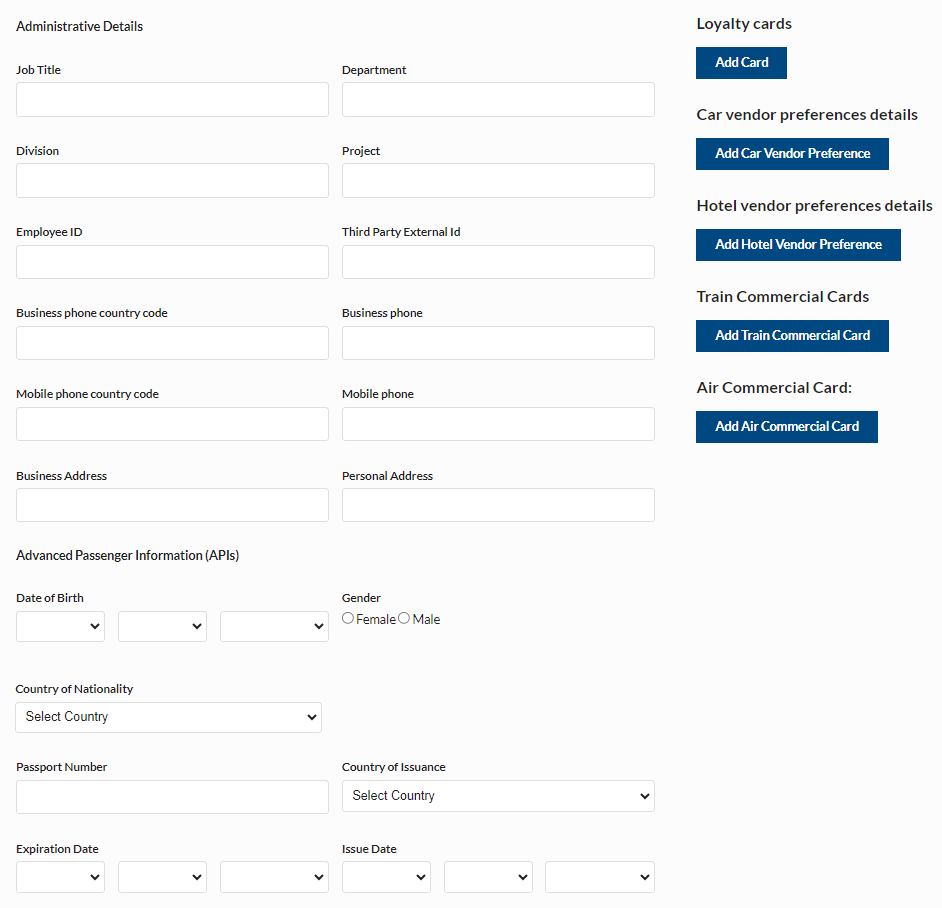Focus the Department input field

498,100
